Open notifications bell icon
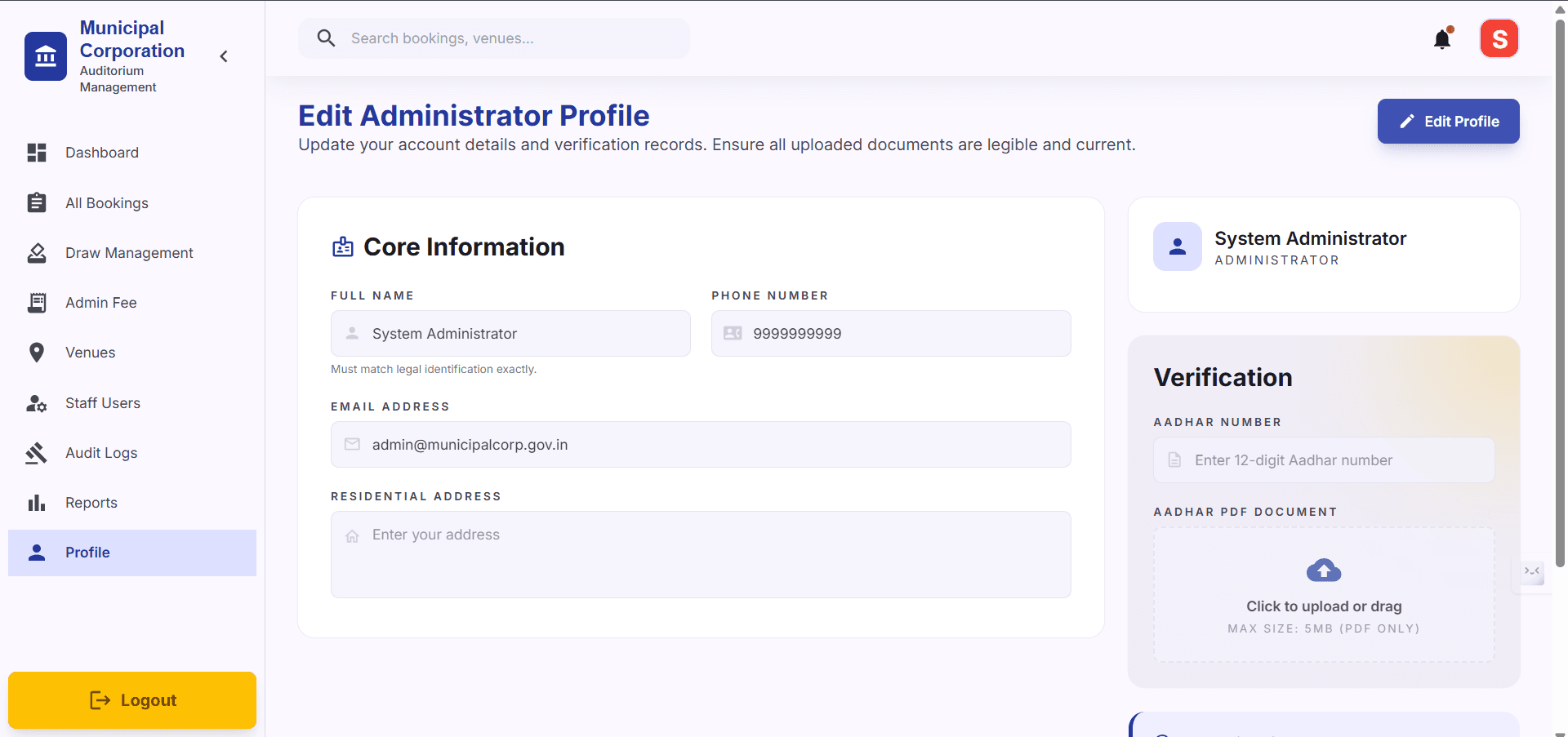Screen dimensions: 1568x737 click(x=1442, y=38)
